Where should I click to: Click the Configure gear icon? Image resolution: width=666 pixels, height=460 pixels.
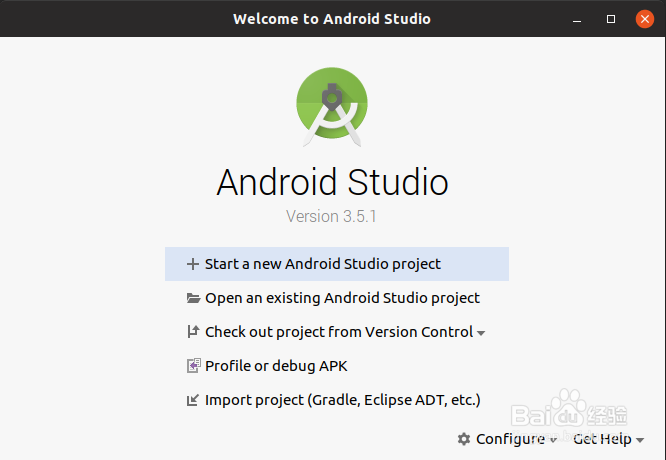point(464,439)
